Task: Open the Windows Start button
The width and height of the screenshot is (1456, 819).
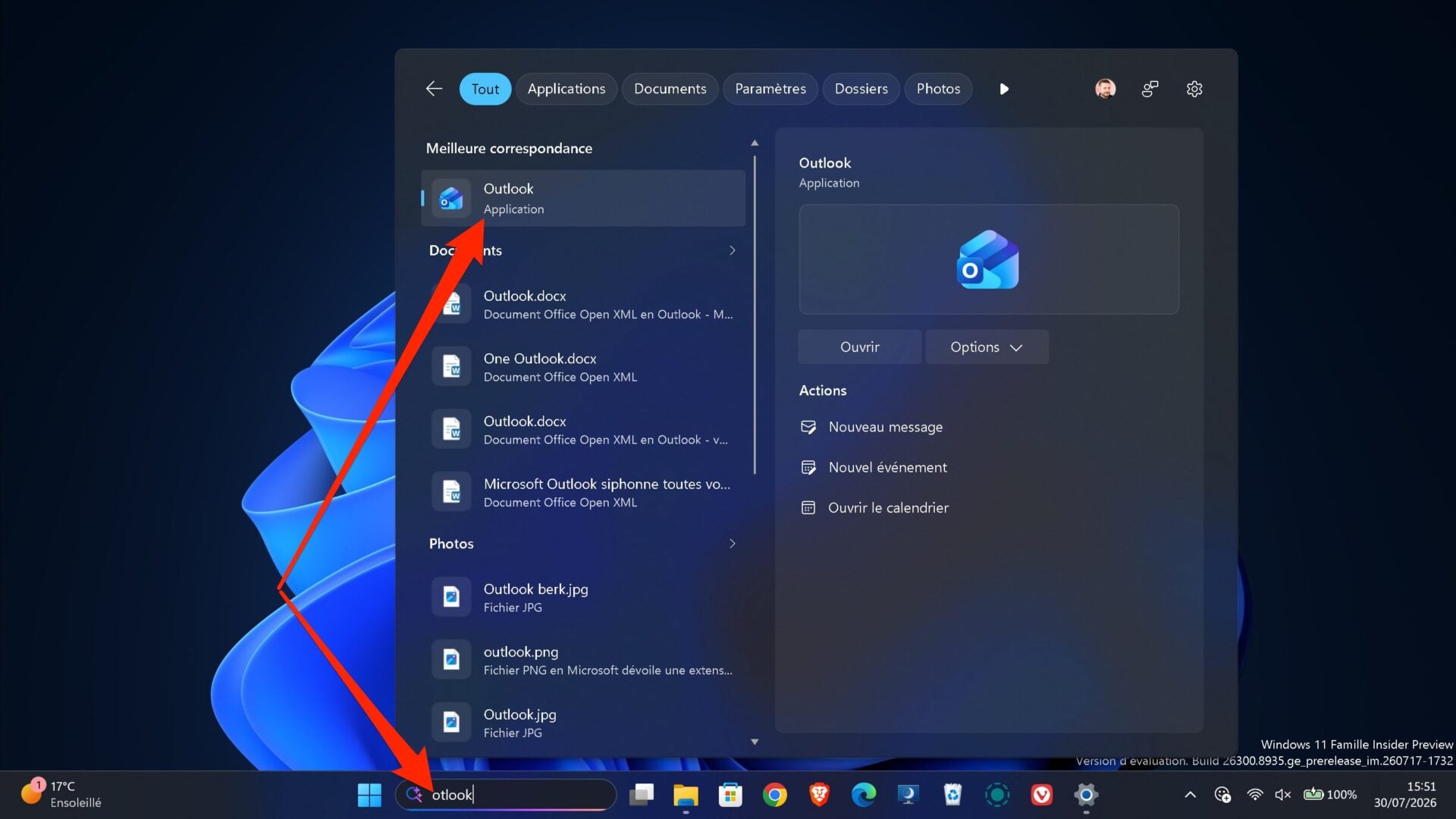Action: (369, 794)
